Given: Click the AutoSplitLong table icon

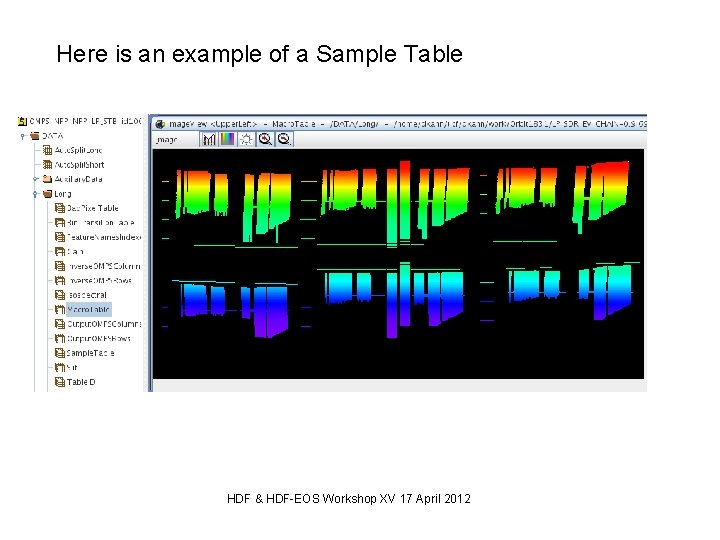Looking at the screenshot, I should pos(47,150).
